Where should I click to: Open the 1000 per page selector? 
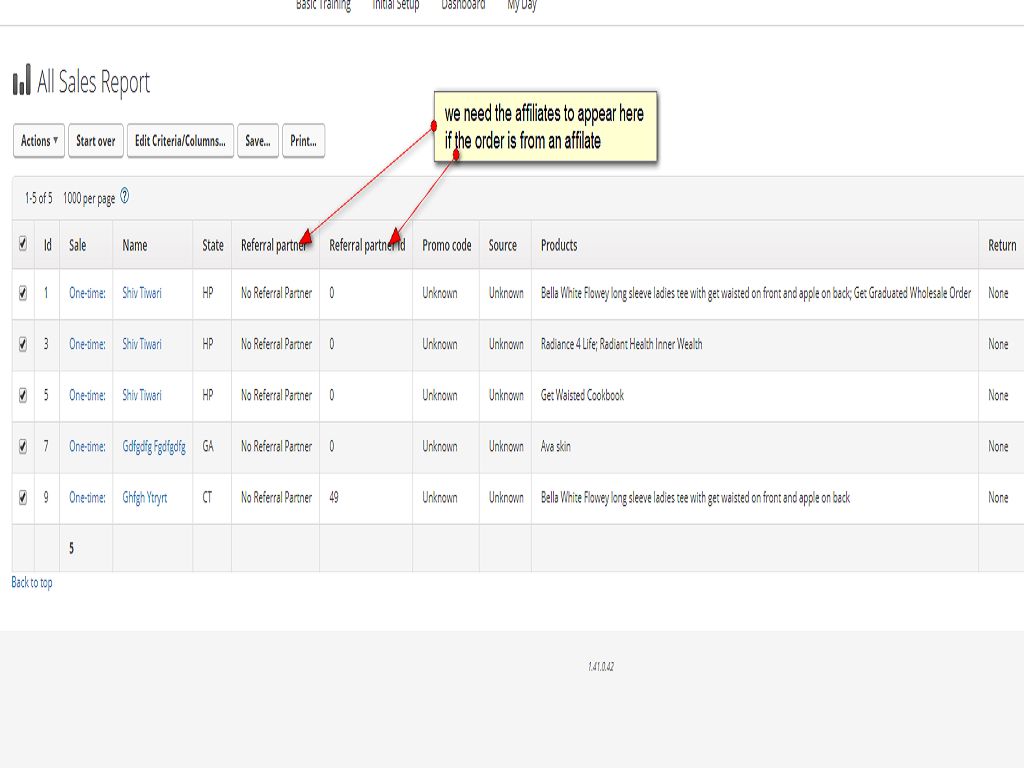click(88, 199)
